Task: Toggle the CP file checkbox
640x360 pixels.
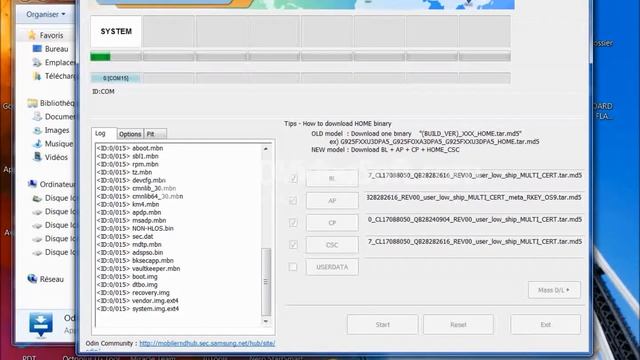Action: [293, 222]
